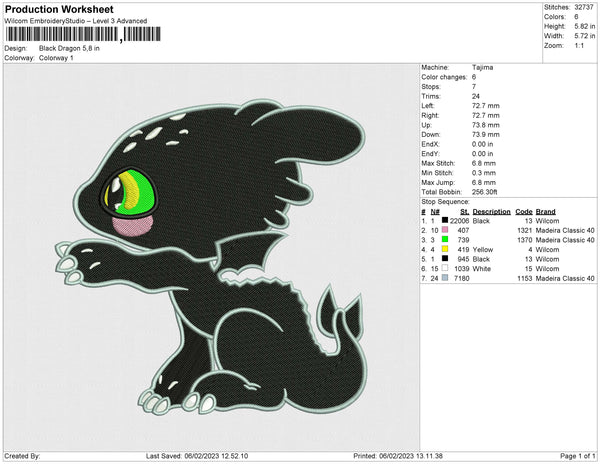Click code 1370 in stop 3
Image resolution: width=600 pixels, height=464 pixels.
click(x=525, y=240)
